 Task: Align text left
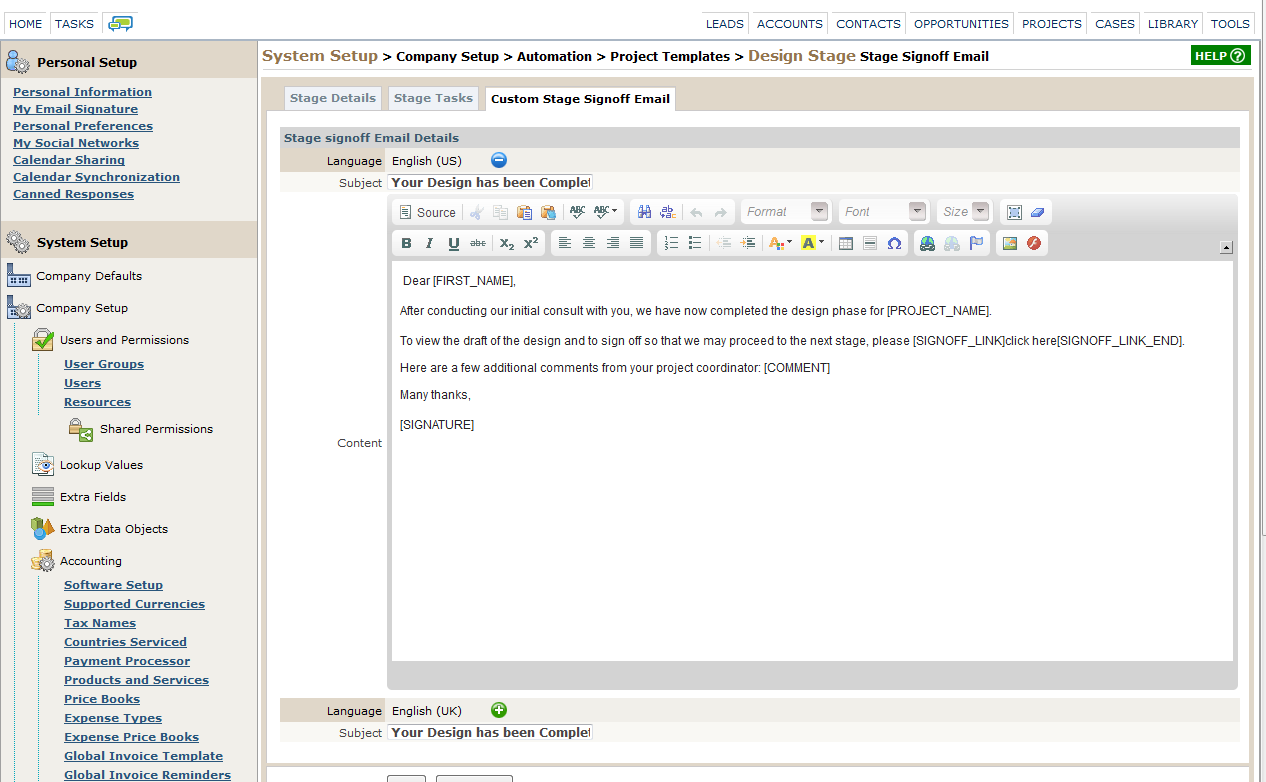click(x=565, y=243)
